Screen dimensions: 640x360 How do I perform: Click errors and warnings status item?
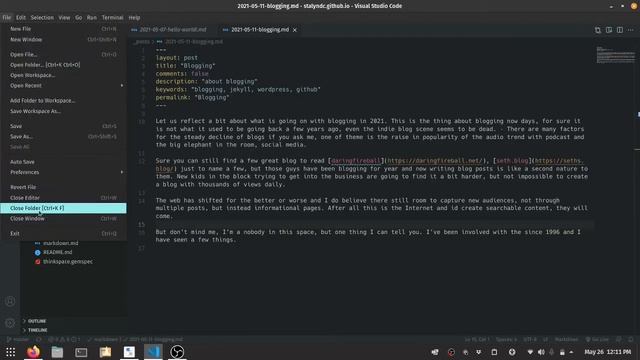coord(64,340)
